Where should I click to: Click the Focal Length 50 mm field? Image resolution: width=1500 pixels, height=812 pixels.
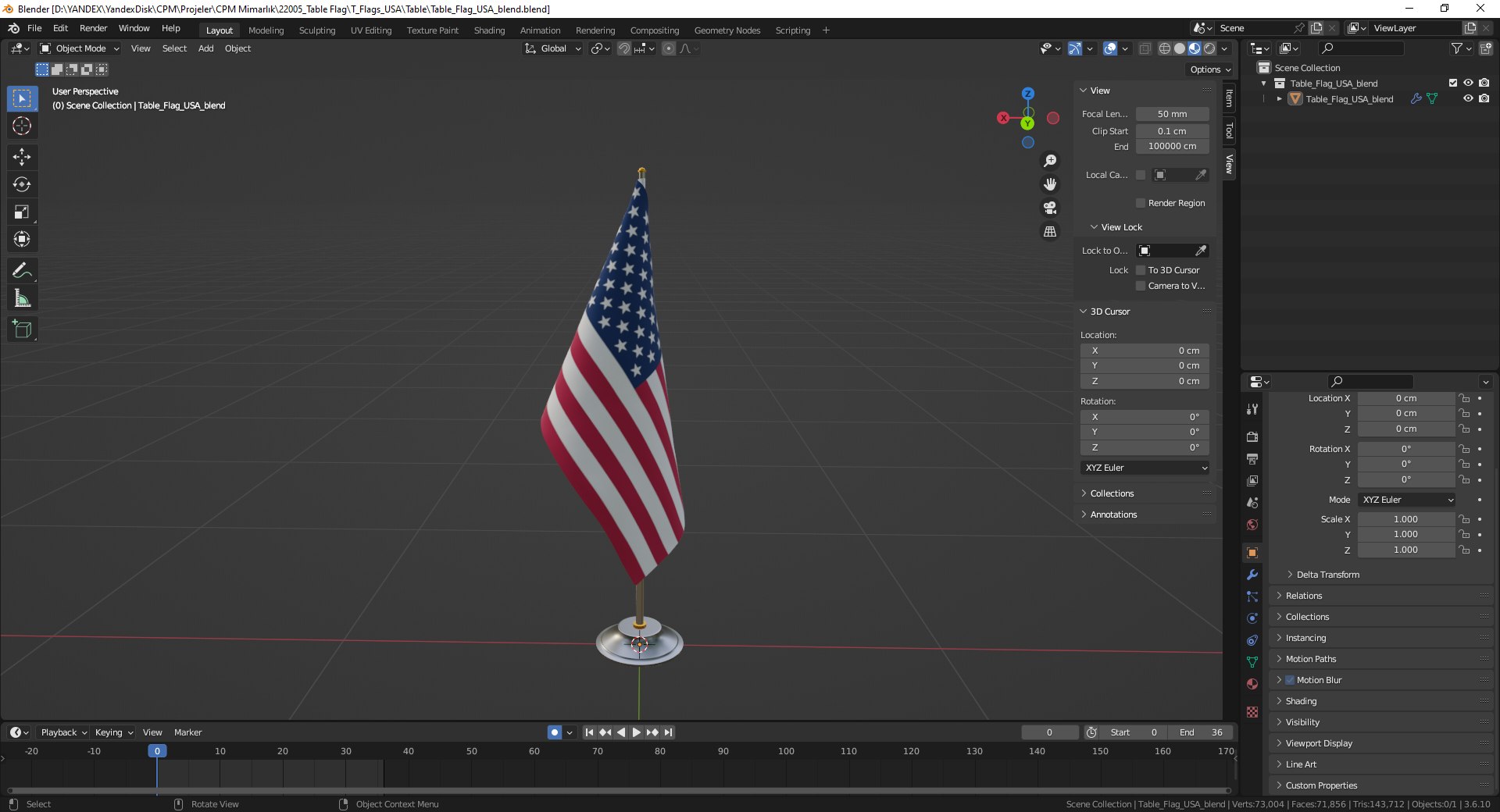pos(1172,114)
